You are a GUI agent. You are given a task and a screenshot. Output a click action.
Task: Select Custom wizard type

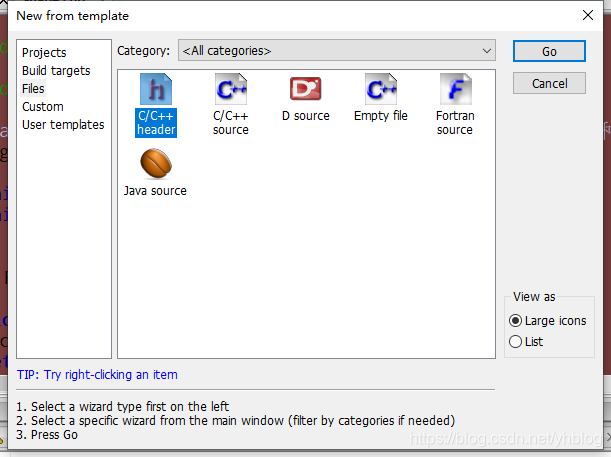pyautogui.click(x=42, y=107)
